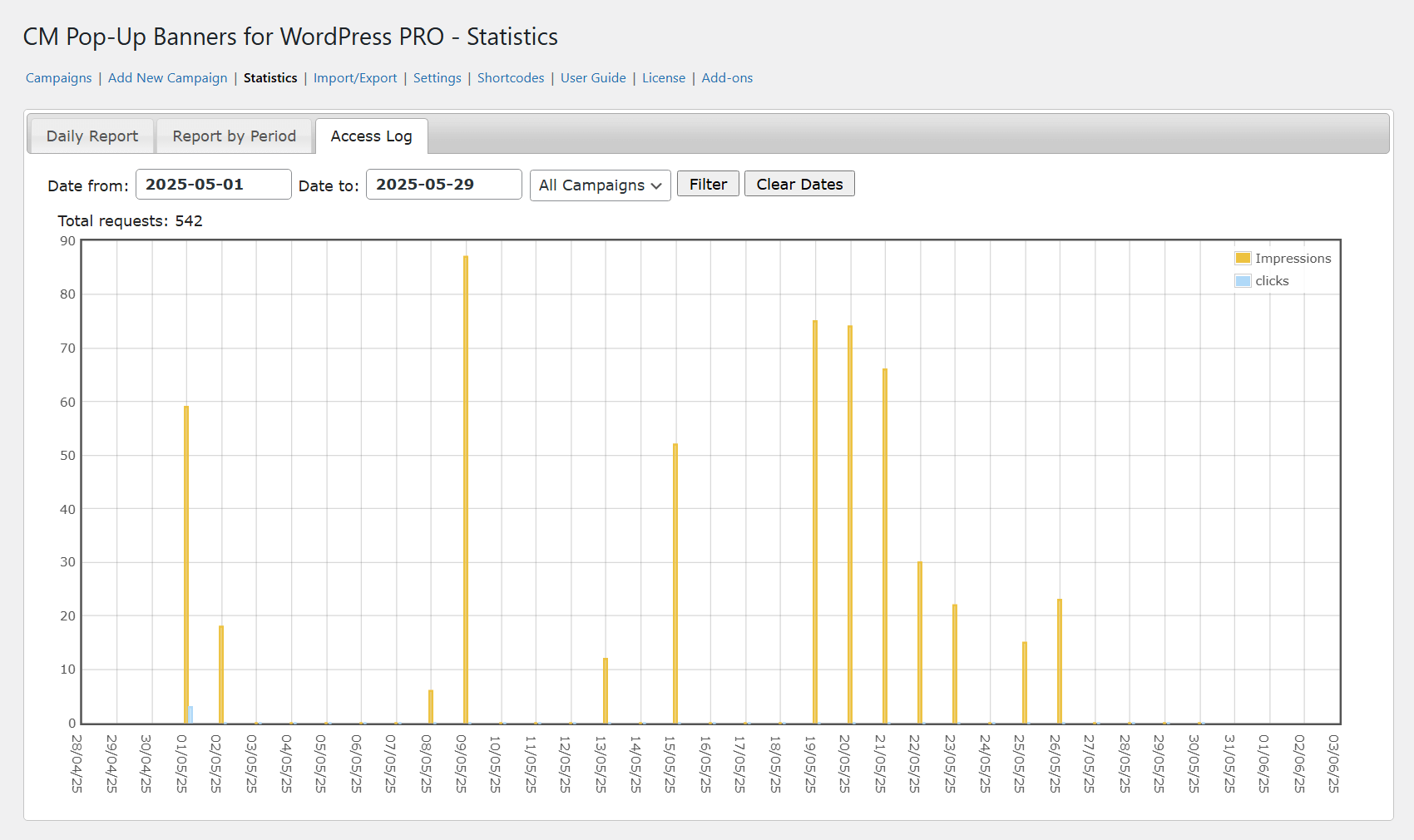Image resolution: width=1414 pixels, height=840 pixels.
Task: Open the License page link
Action: coord(663,78)
